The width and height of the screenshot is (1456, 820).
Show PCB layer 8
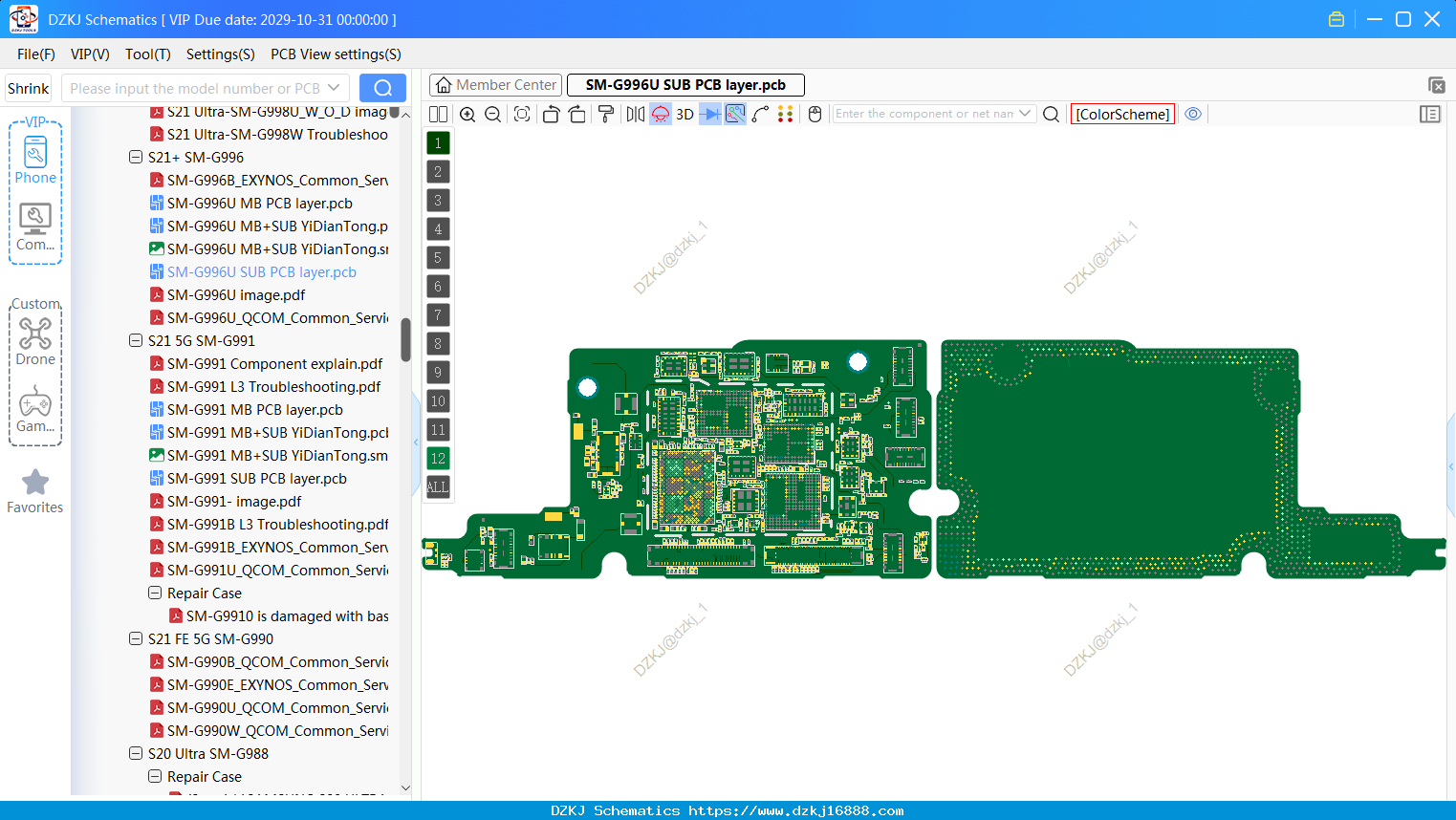pyautogui.click(x=438, y=343)
